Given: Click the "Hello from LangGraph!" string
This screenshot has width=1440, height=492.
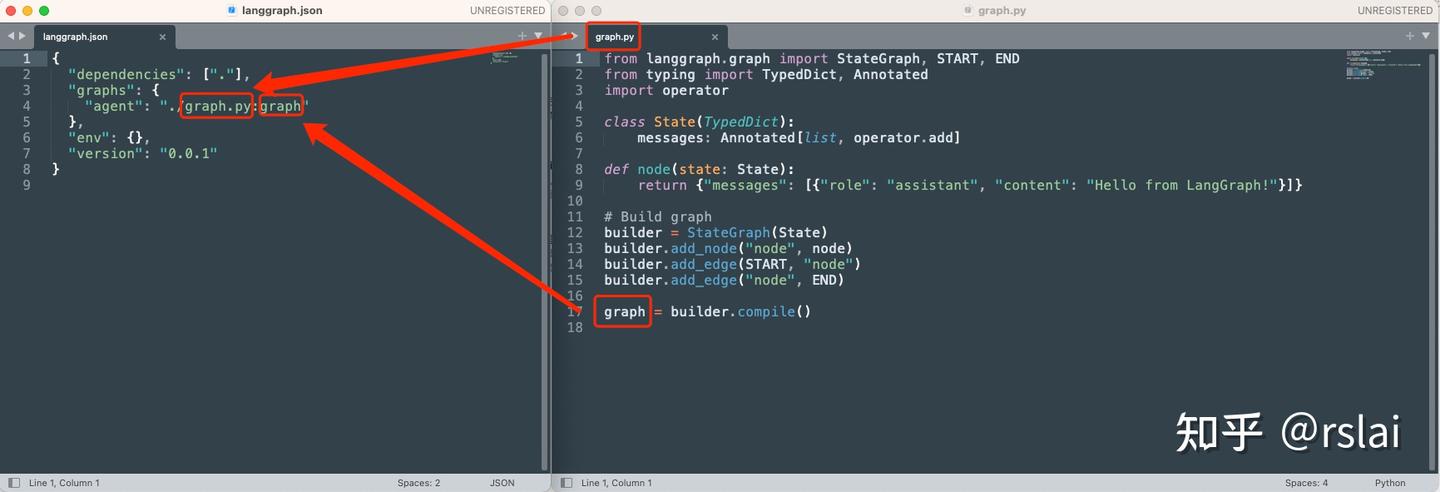Looking at the screenshot, I should pyautogui.click(x=1183, y=185).
